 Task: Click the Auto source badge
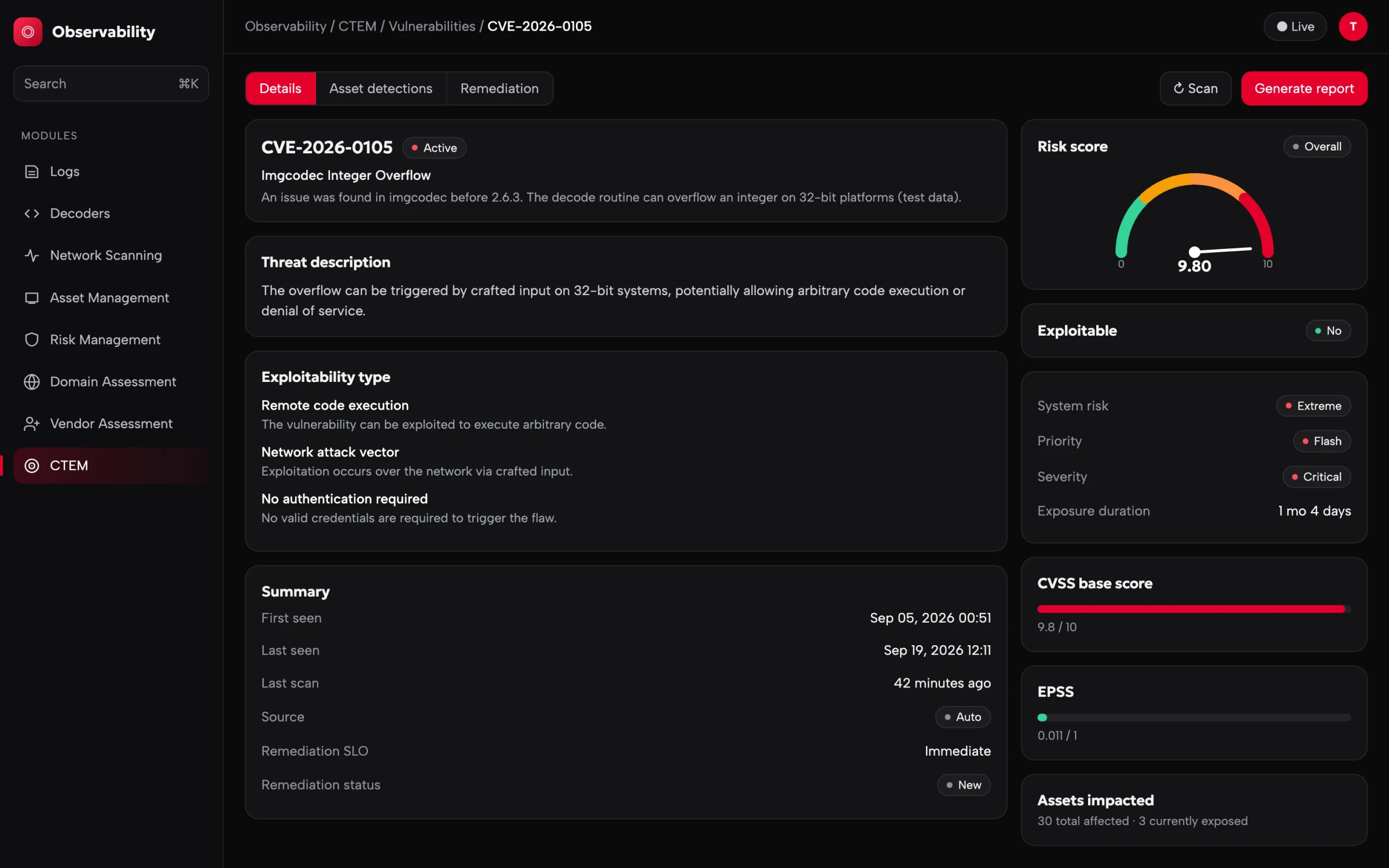tap(962, 717)
